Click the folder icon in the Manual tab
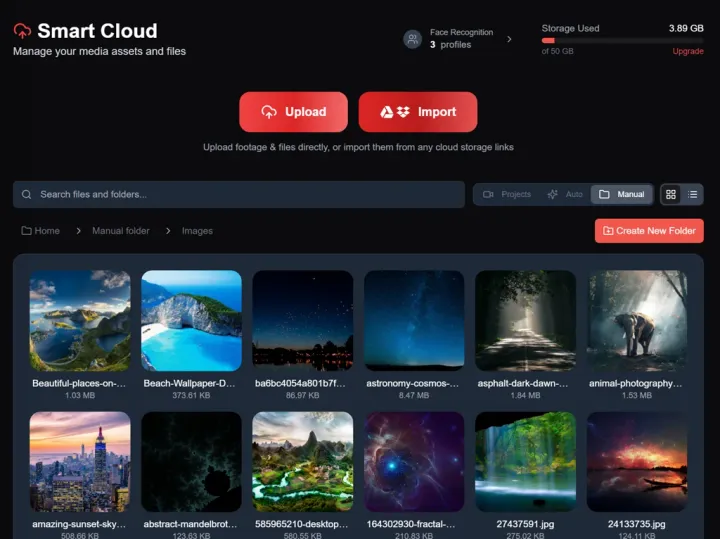 604,194
